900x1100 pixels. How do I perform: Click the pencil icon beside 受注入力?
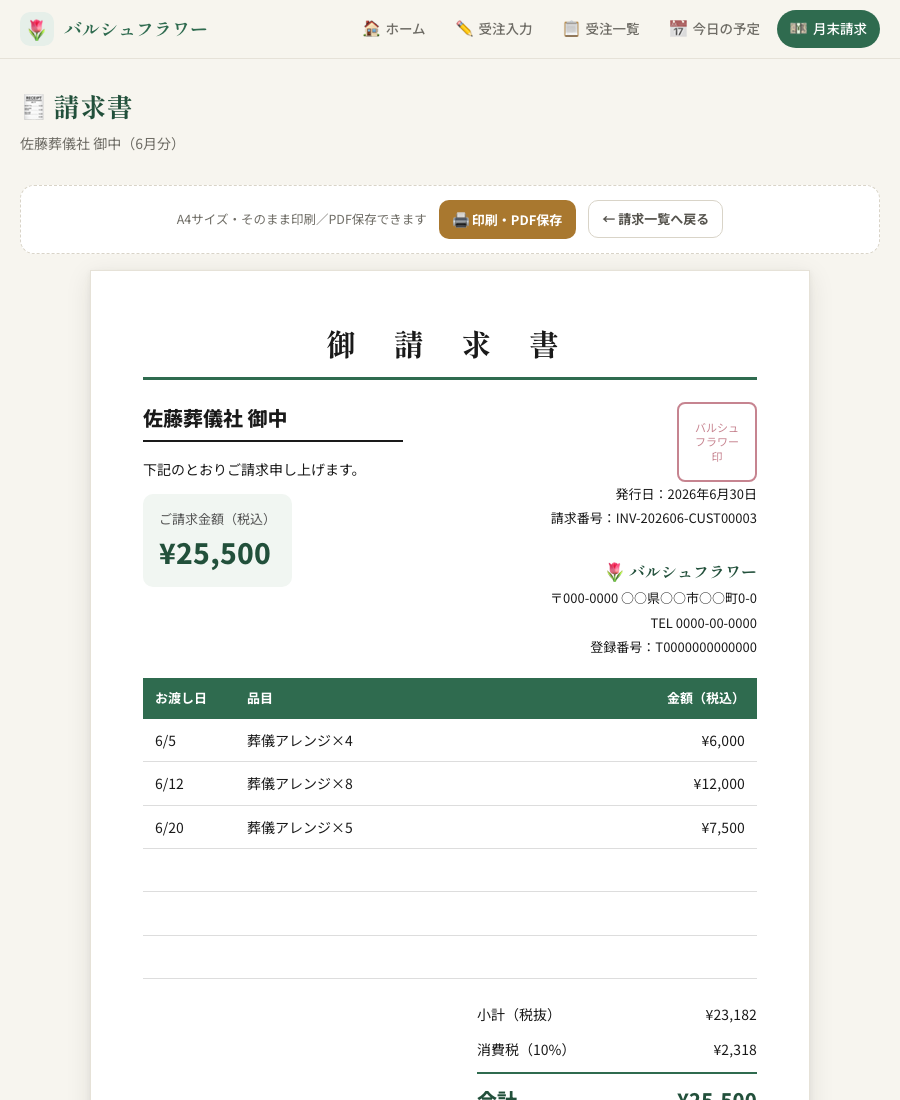(464, 29)
